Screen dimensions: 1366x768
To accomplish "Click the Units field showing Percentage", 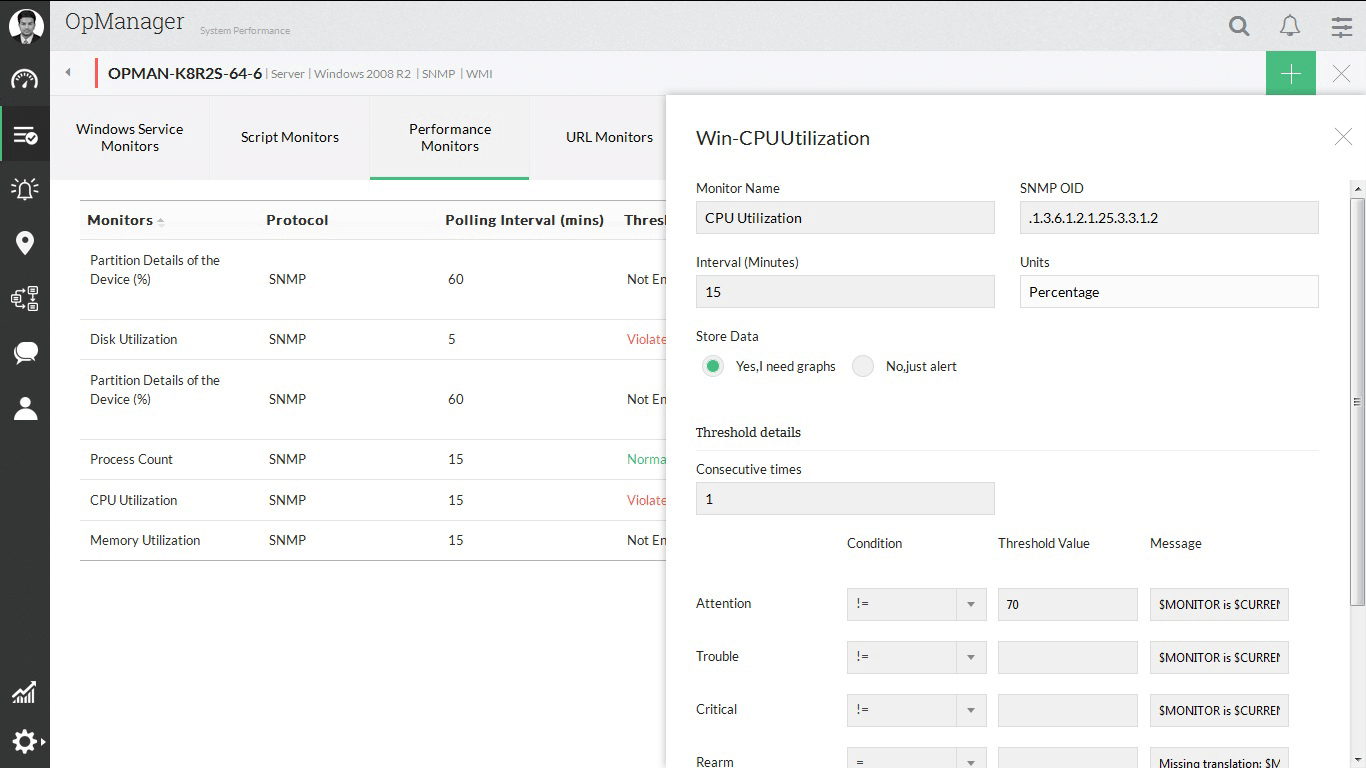I will pos(1169,292).
